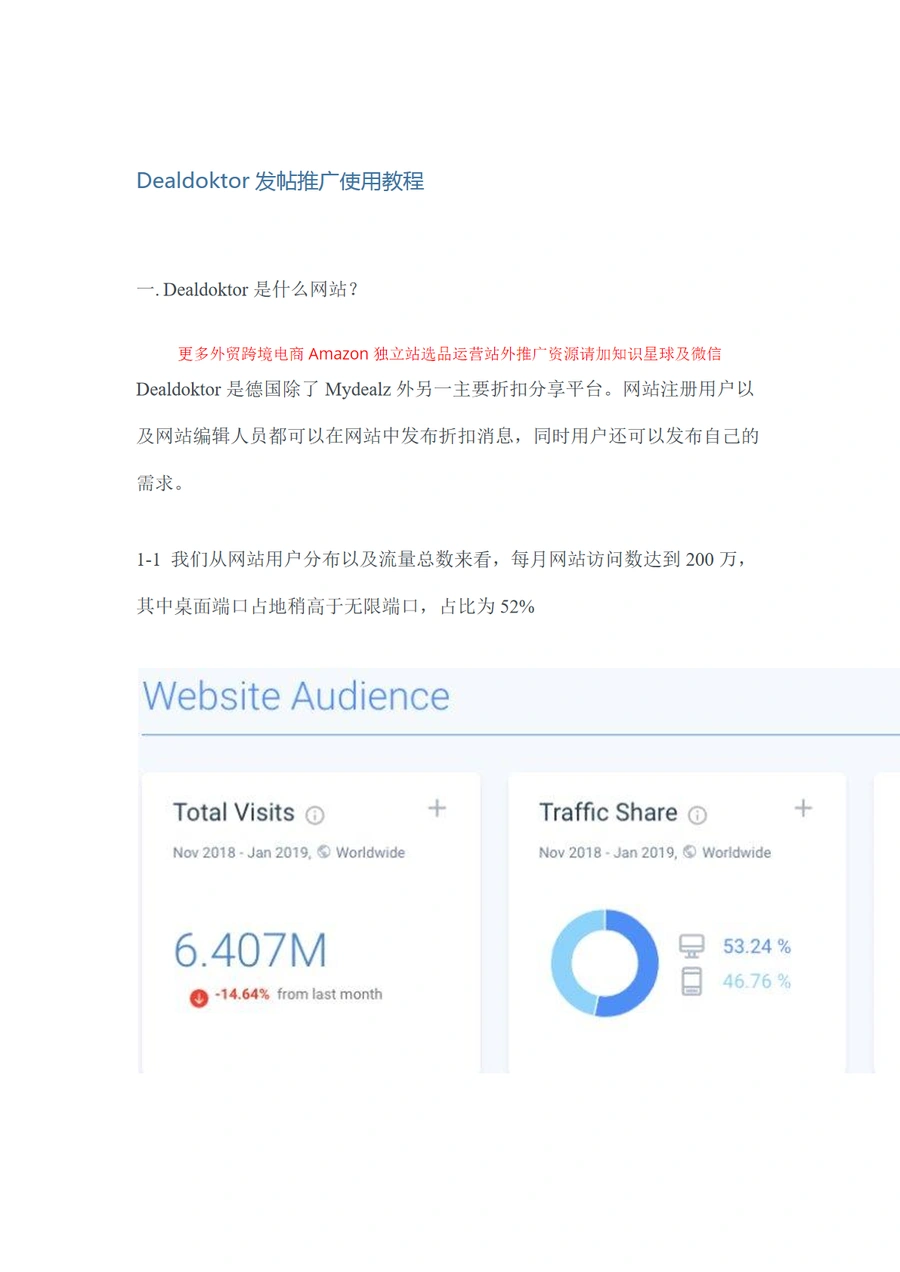
Task: Click the globe icon under Total Visits
Action: (324, 853)
